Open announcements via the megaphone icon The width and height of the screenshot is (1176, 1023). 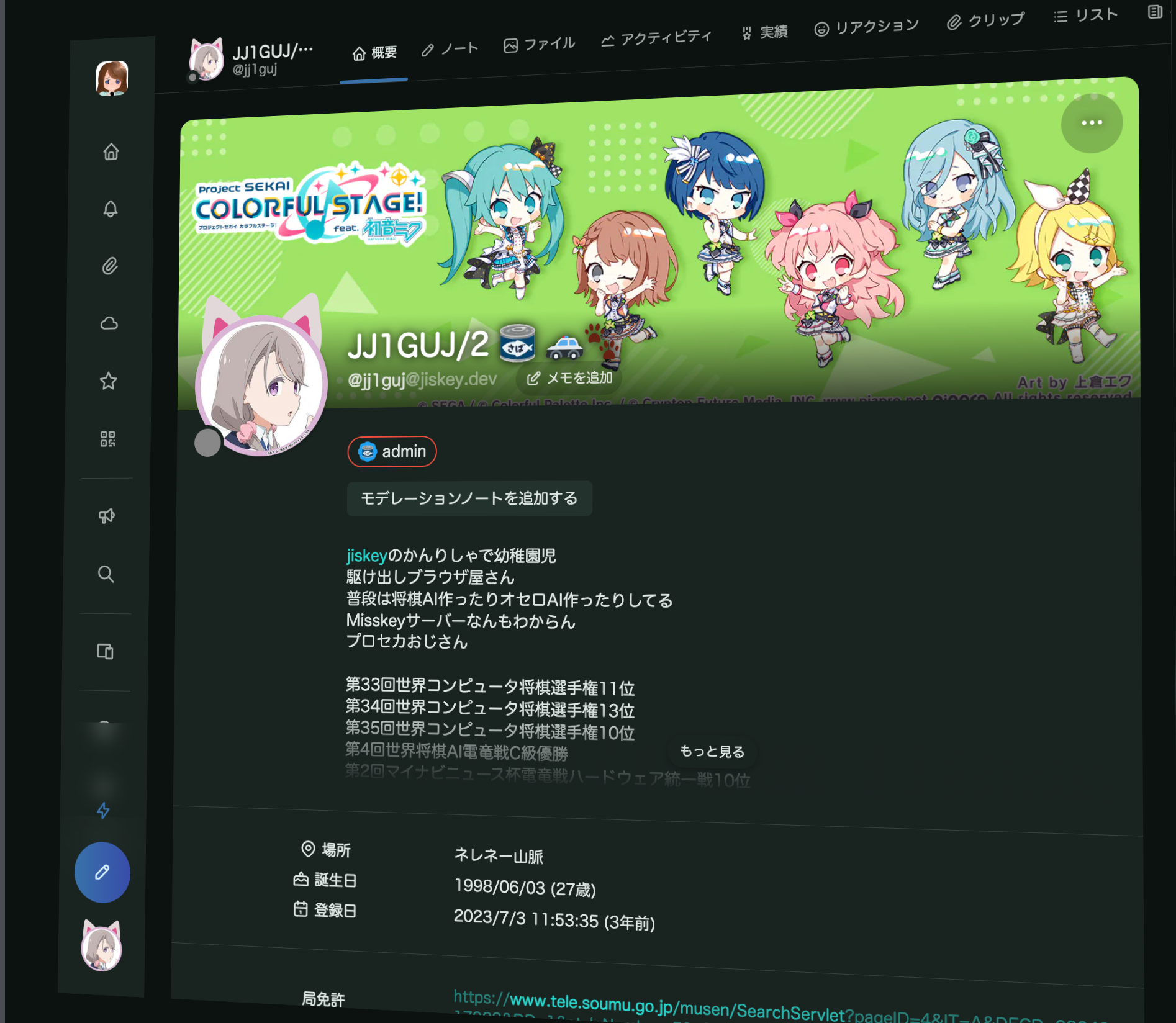(x=107, y=516)
